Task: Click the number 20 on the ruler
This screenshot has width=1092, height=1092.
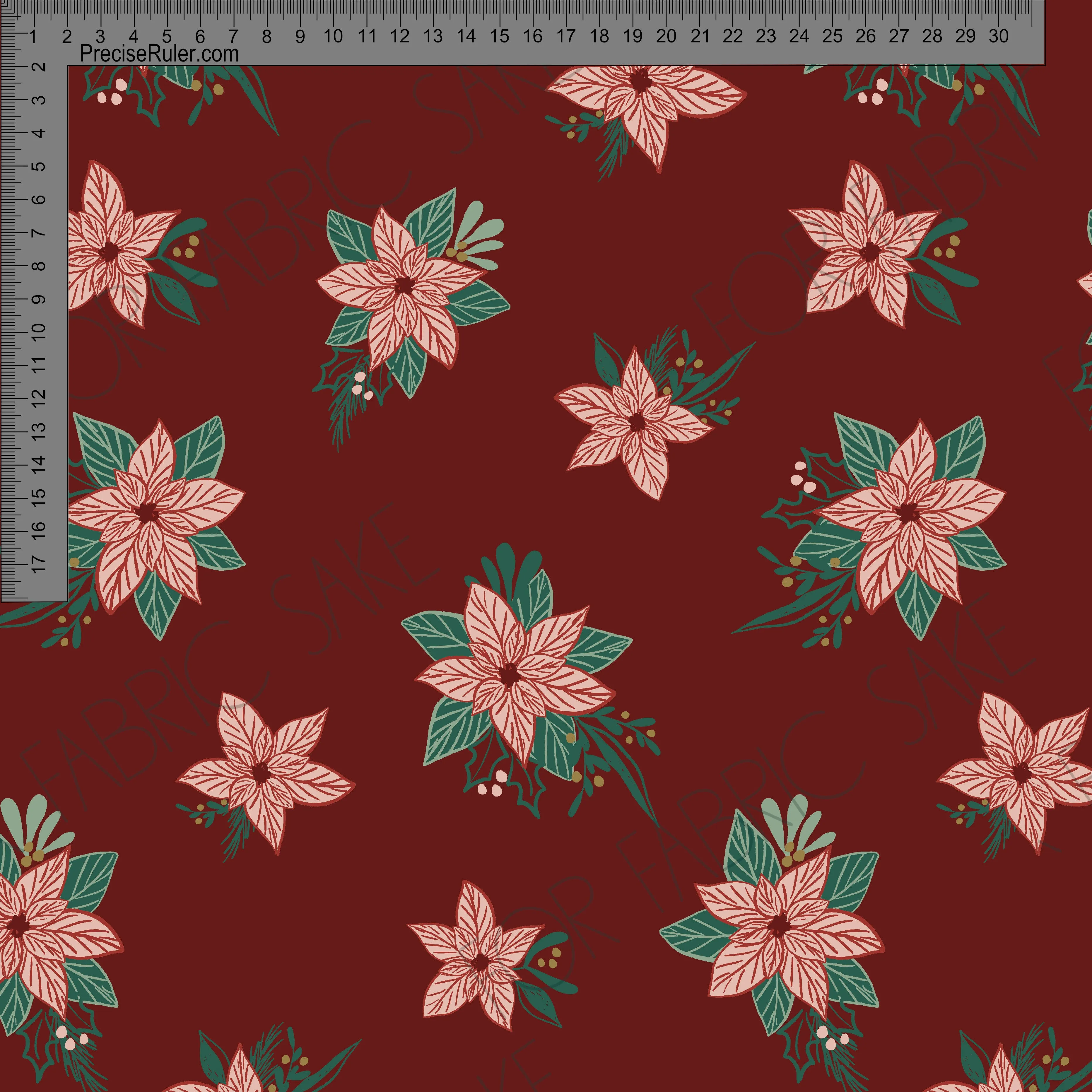Action: click(666, 36)
